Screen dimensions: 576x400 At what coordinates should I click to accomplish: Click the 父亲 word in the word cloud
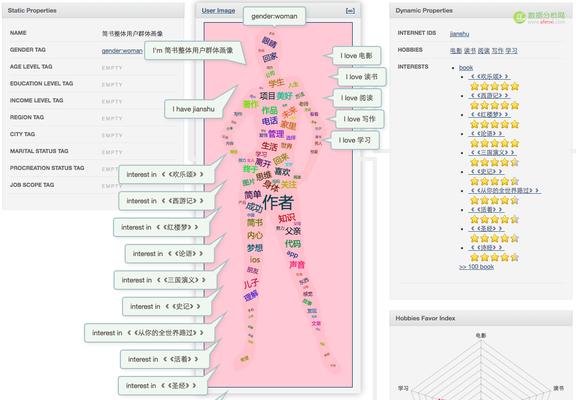coord(293,231)
